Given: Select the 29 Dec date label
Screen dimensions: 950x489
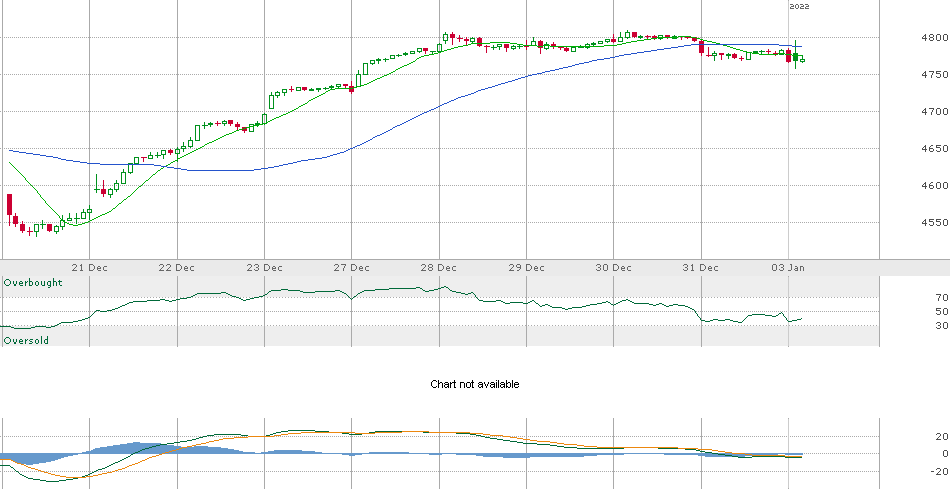Looking at the screenshot, I should tap(526, 267).
